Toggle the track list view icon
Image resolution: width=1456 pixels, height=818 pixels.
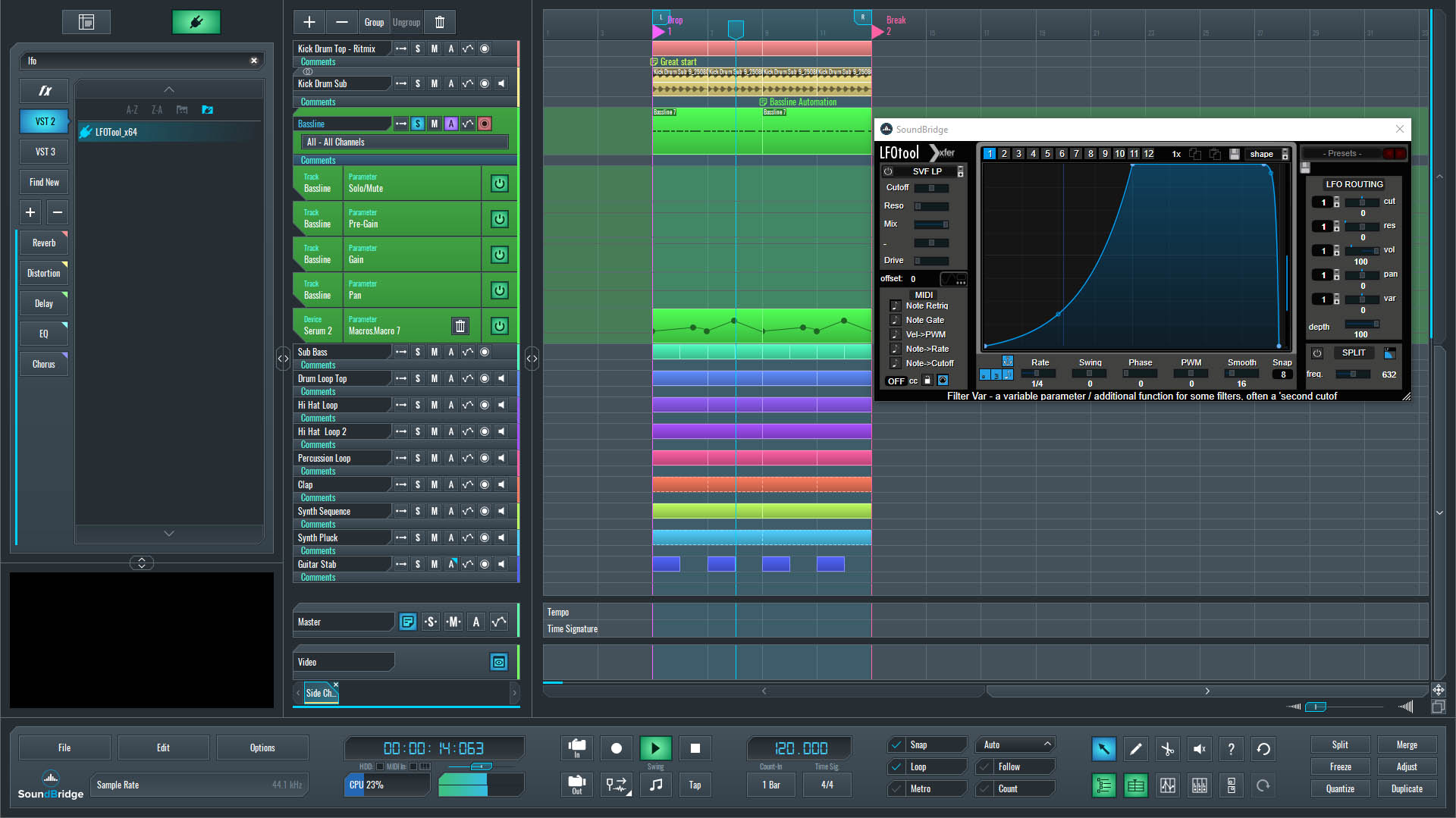tap(1103, 785)
